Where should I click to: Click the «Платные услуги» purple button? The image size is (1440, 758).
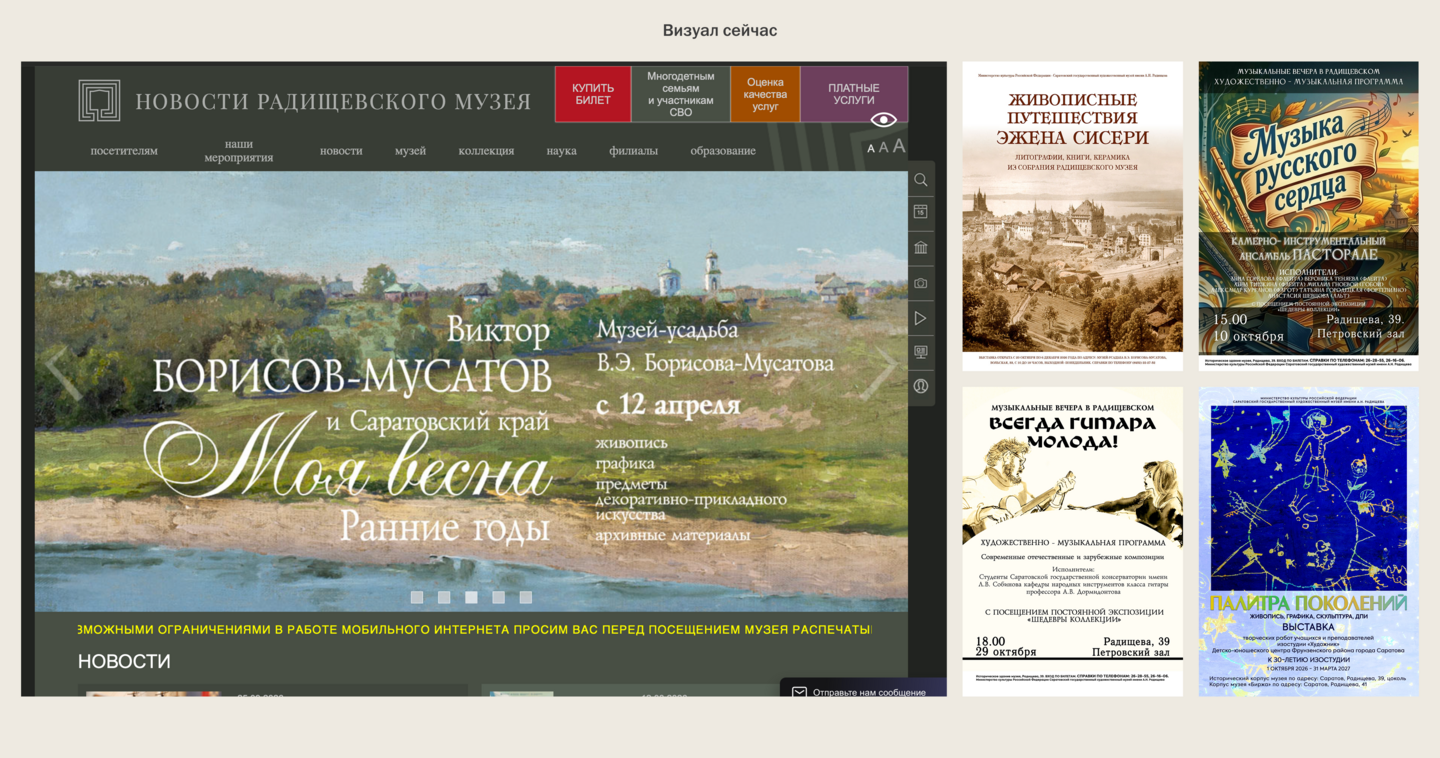pyautogui.click(x=854, y=94)
